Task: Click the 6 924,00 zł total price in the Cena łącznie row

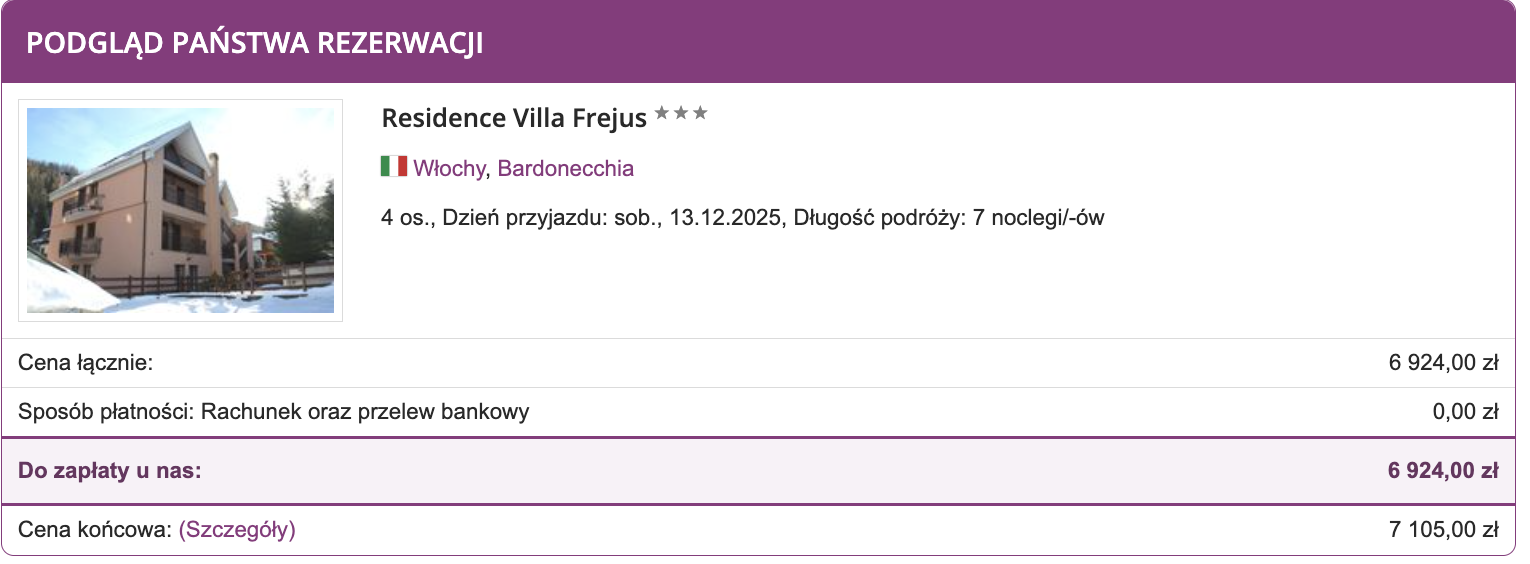Action: tap(1443, 363)
